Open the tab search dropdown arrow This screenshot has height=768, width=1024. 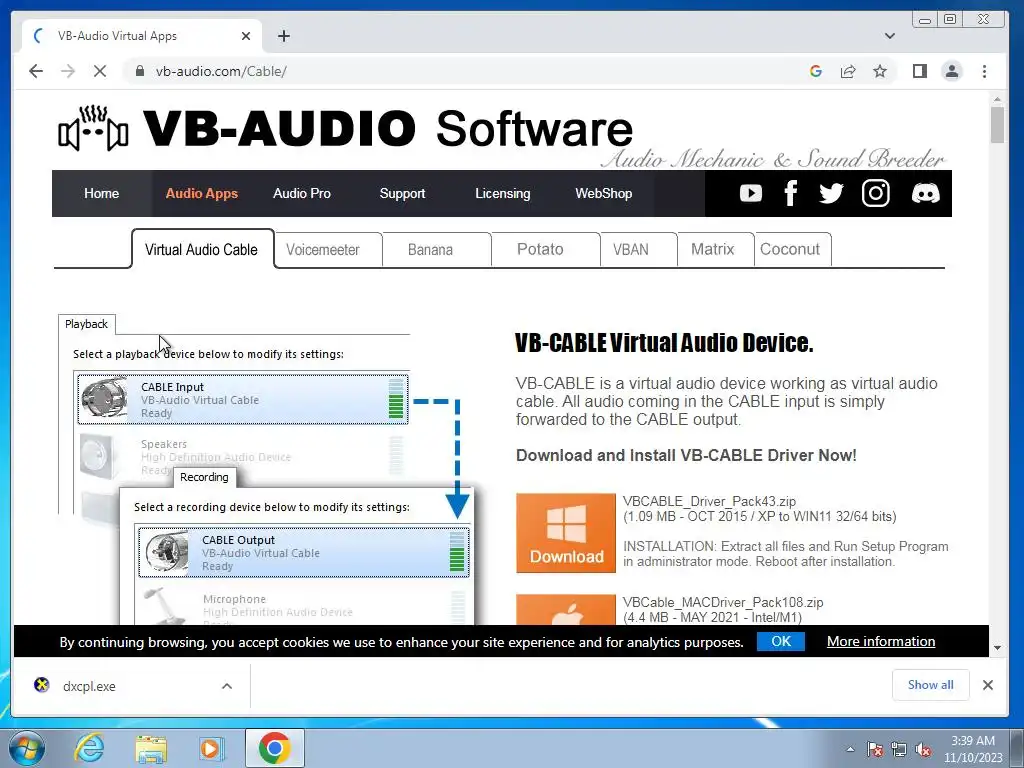[889, 36]
